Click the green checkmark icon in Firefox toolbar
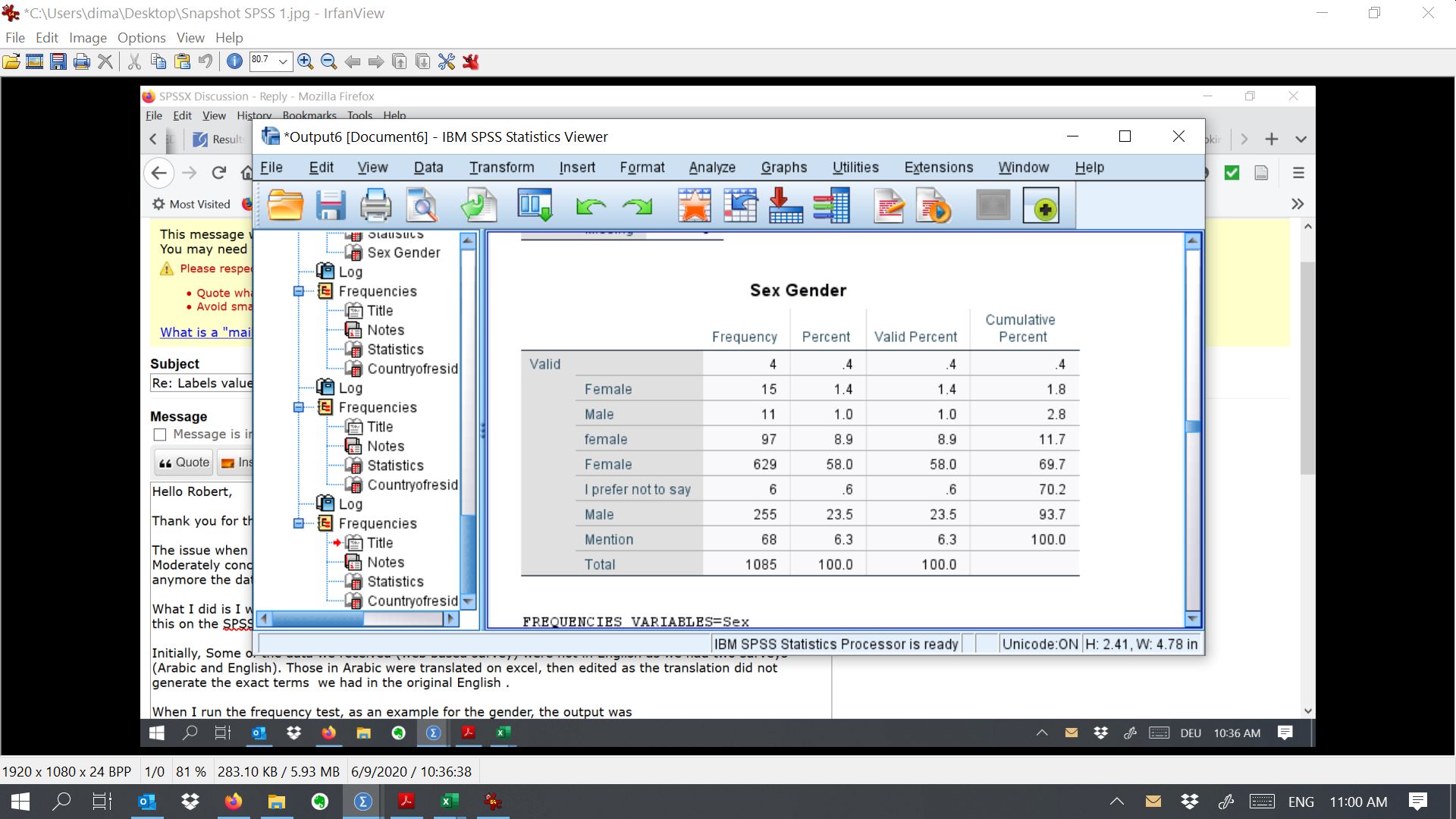 (1232, 173)
